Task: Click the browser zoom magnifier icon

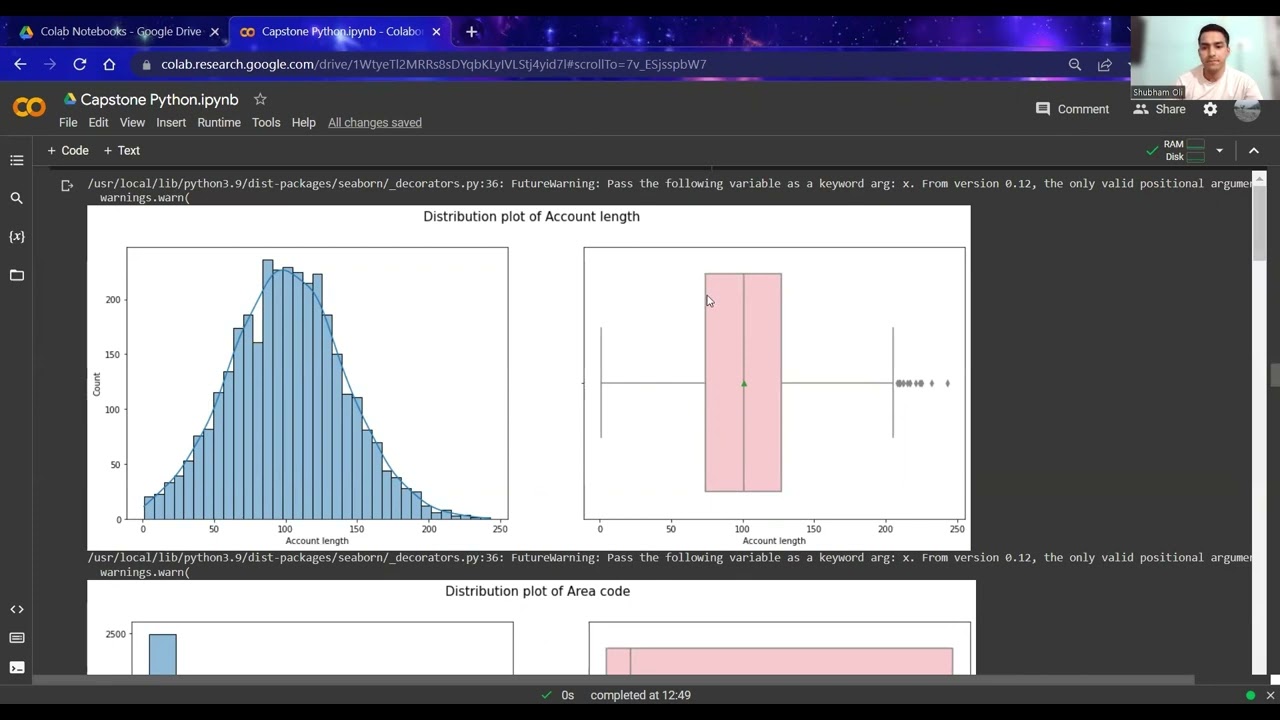Action: point(1075,64)
